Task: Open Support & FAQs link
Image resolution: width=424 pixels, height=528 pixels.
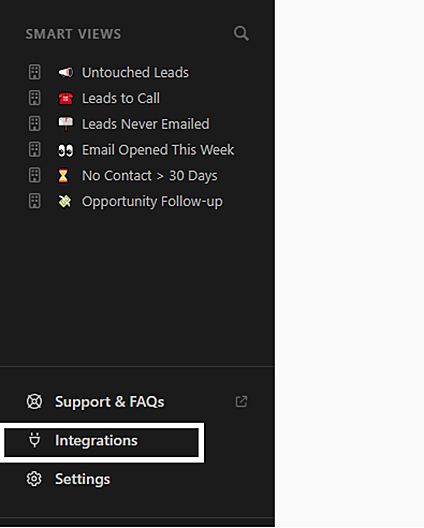Action: 109,402
